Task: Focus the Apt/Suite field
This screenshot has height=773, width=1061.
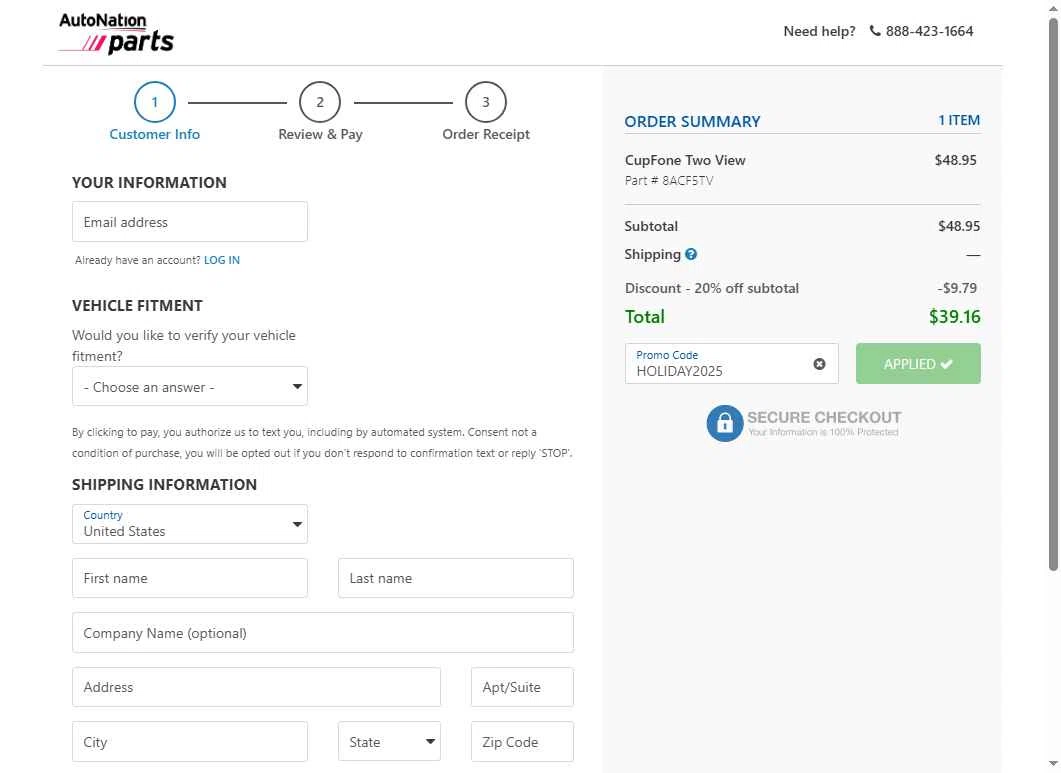Action: [x=522, y=687]
